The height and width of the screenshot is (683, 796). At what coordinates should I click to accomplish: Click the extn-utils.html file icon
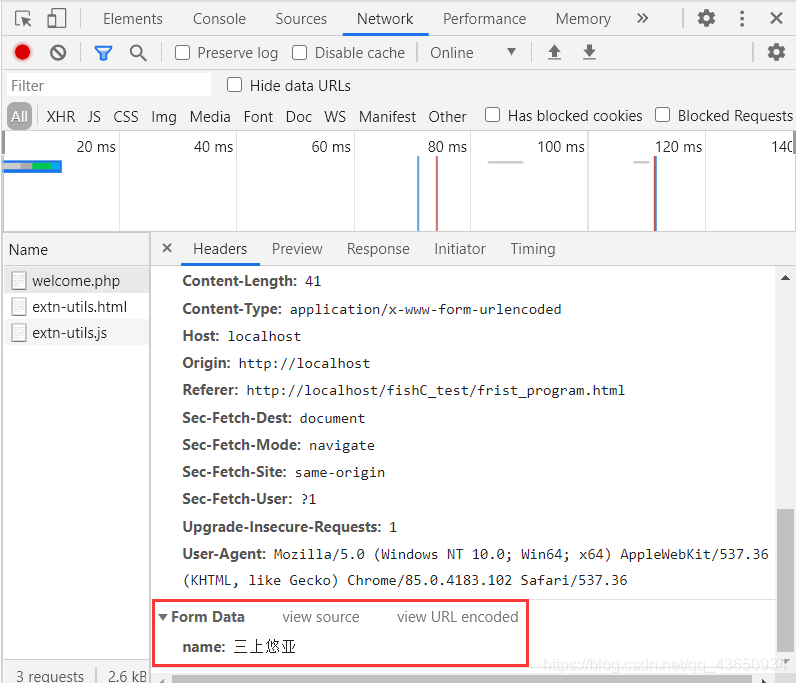(x=19, y=307)
